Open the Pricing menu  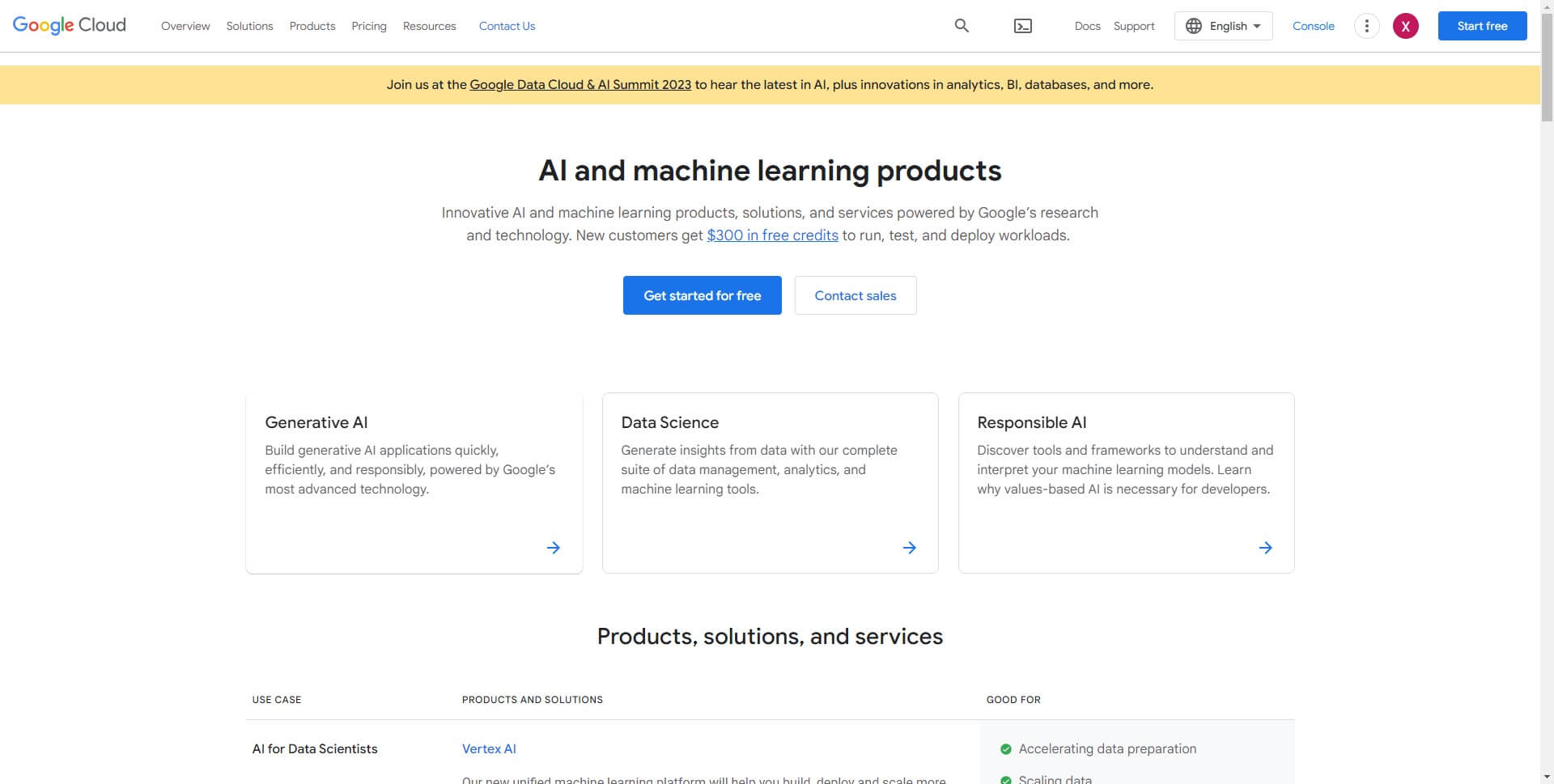click(369, 26)
